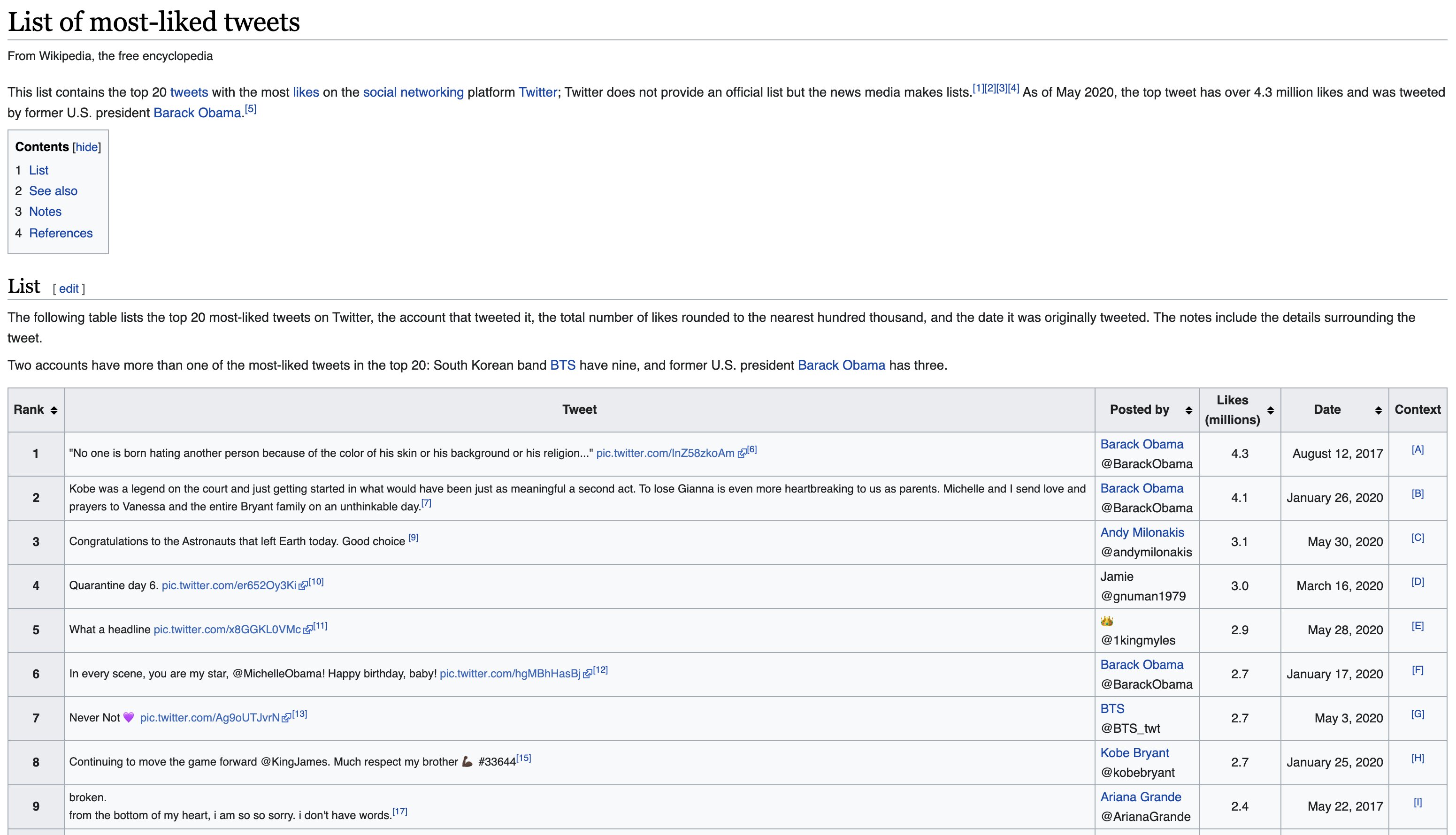Viewport: 1456px width, 835px height.
Task: Open the pic.twitter.com/Ag9oUTJvrN link
Action: pyautogui.click(x=209, y=718)
